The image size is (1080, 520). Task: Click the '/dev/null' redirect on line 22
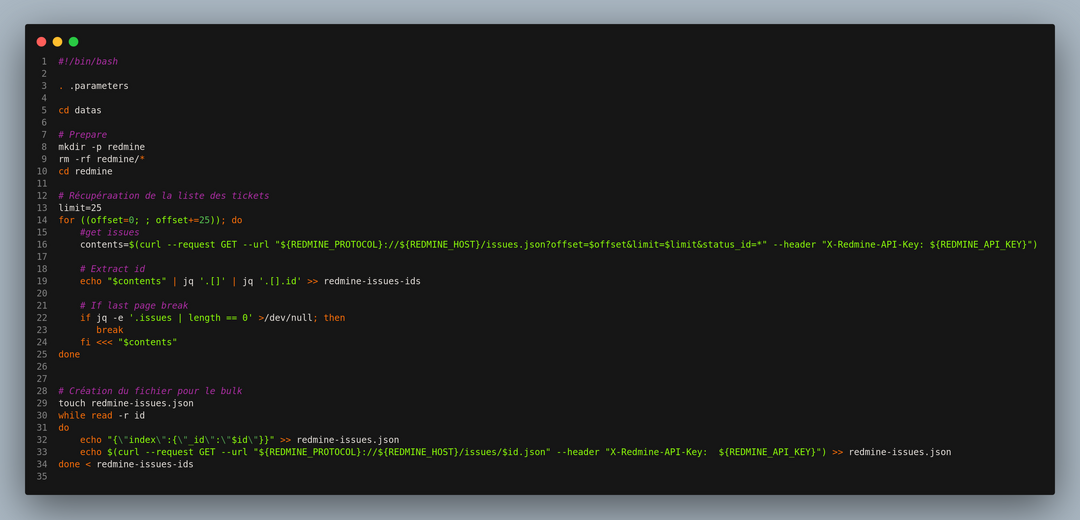tap(290, 318)
